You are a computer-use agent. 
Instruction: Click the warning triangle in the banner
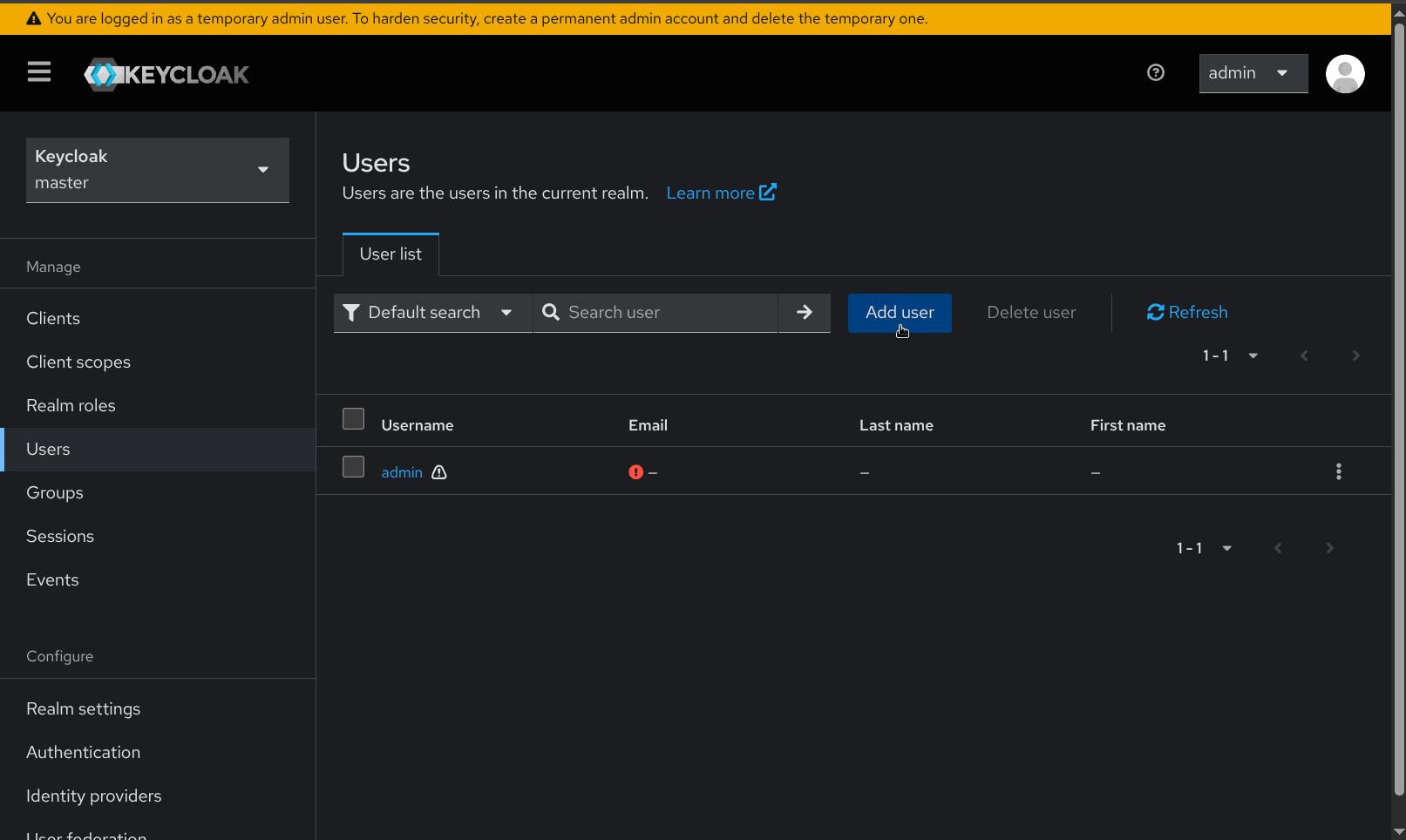coord(34,18)
